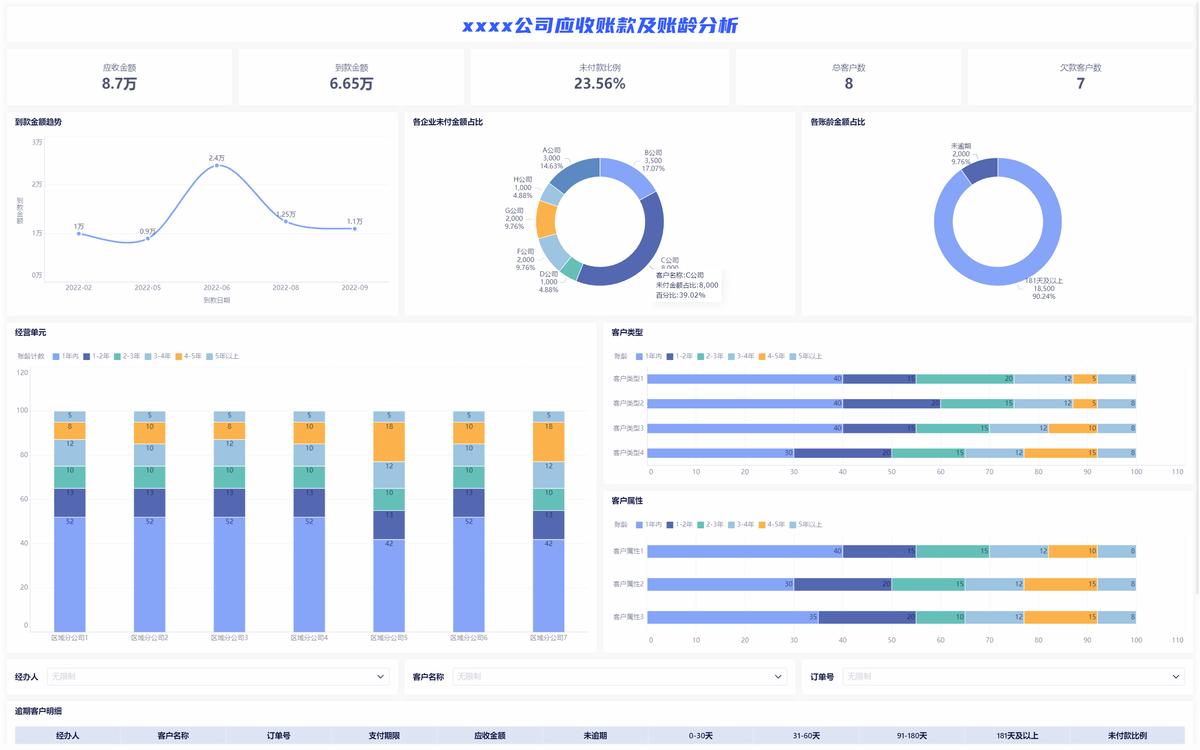The height and width of the screenshot is (750, 1200).
Task: Click the 未逾期 slice in 各账龄金额占比 chart
Action: pos(979,170)
